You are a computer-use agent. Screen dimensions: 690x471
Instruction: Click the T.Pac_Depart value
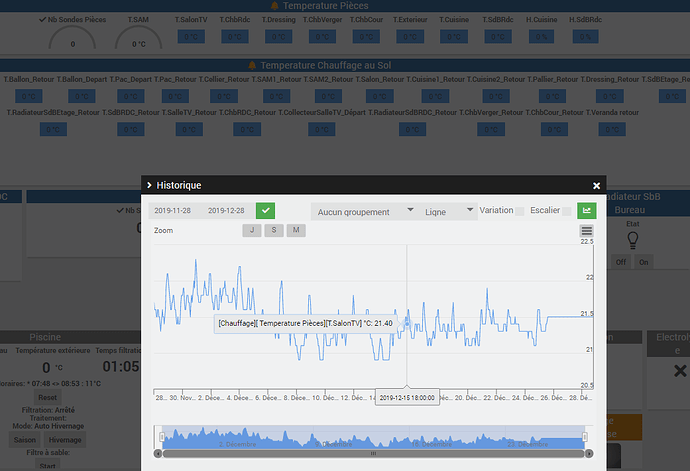pyautogui.click(x=131, y=96)
